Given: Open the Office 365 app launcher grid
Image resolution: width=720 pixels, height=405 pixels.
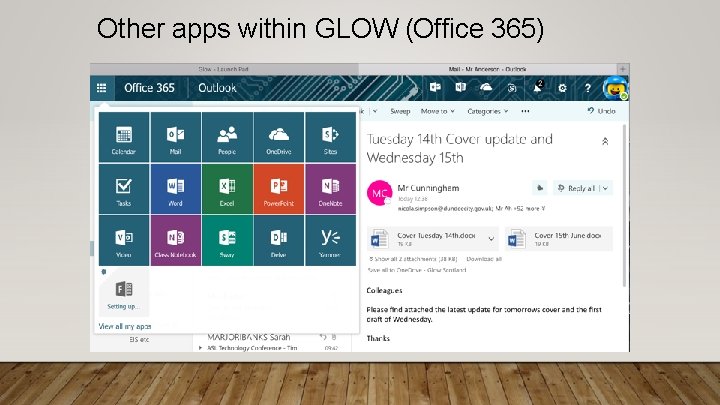Looking at the screenshot, I should pos(101,88).
